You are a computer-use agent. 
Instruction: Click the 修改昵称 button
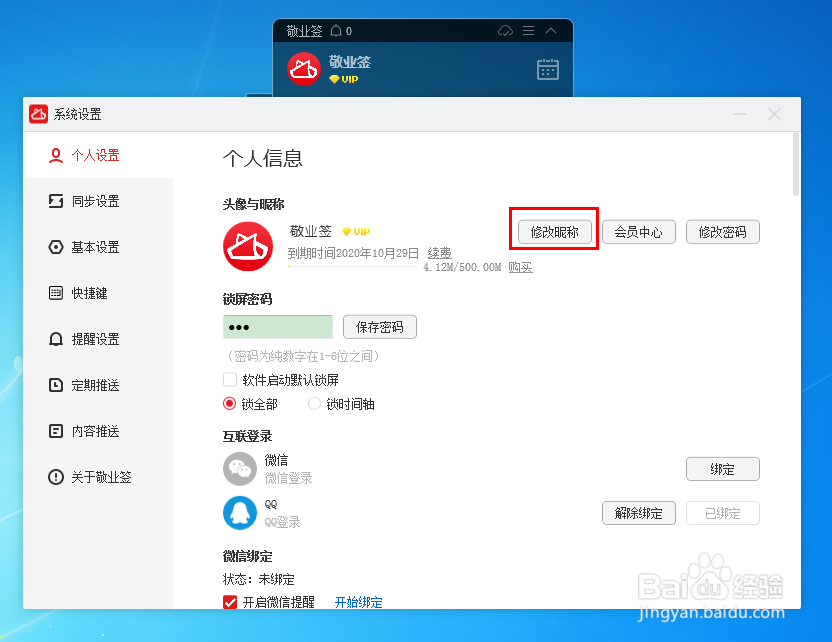coord(554,232)
